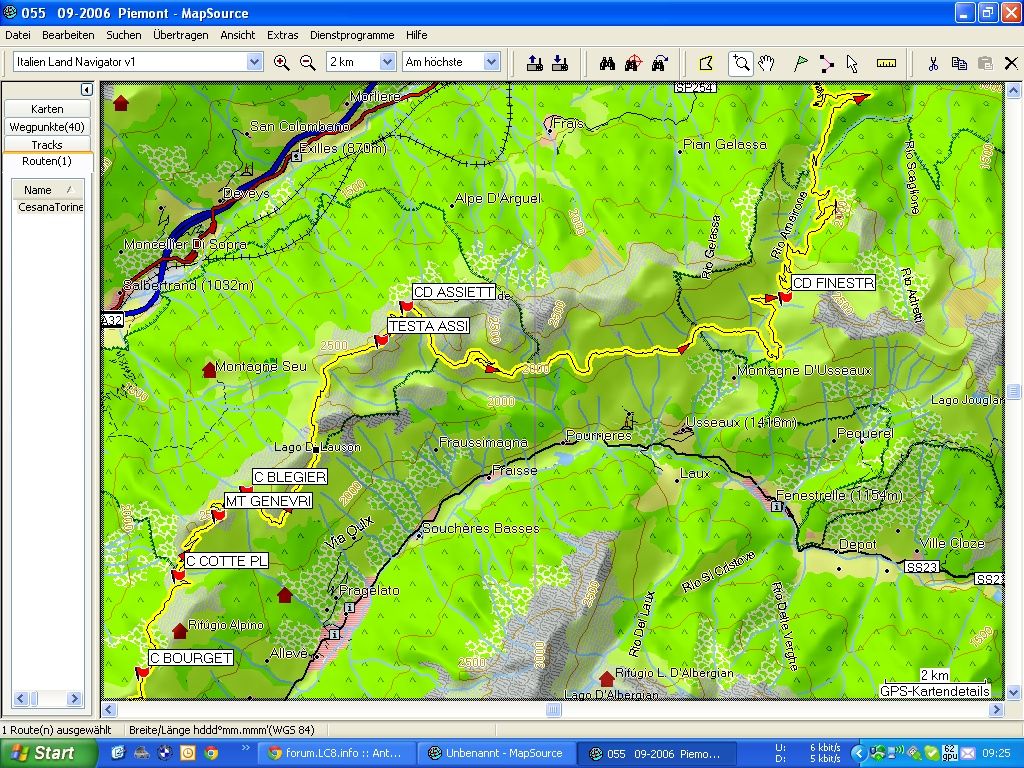The image size is (1024, 768).
Task: Select the CesanaTorine route in list
Action: [x=50, y=207]
